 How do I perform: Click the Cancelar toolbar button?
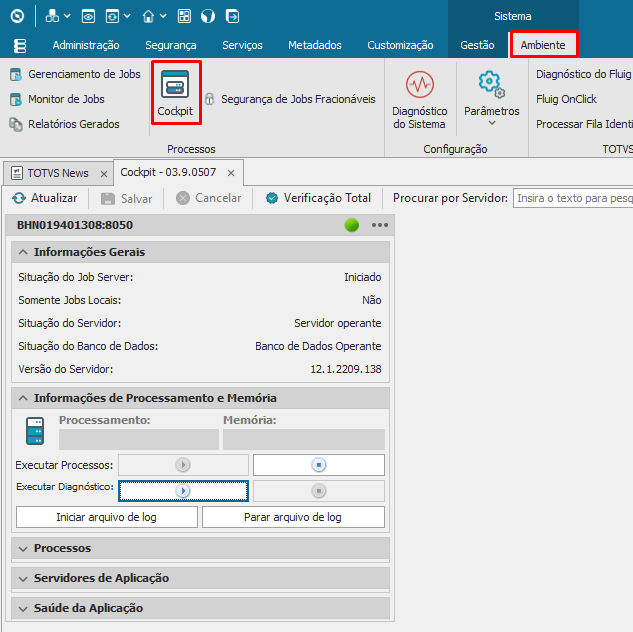point(208,198)
